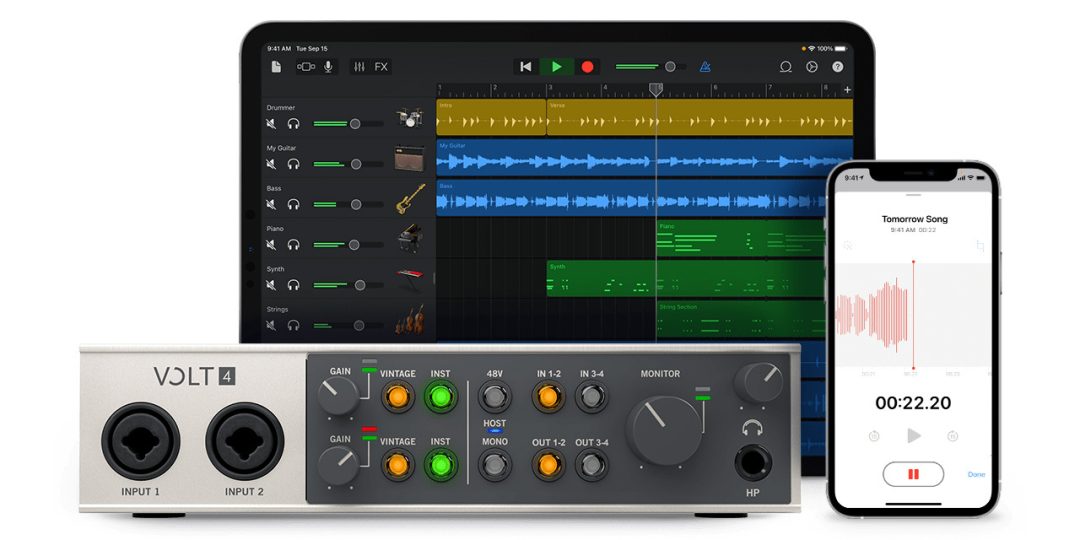Select the OUT 3-4 button
The height and width of the screenshot is (540, 1080).
pyautogui.click(x=591, y=465)
